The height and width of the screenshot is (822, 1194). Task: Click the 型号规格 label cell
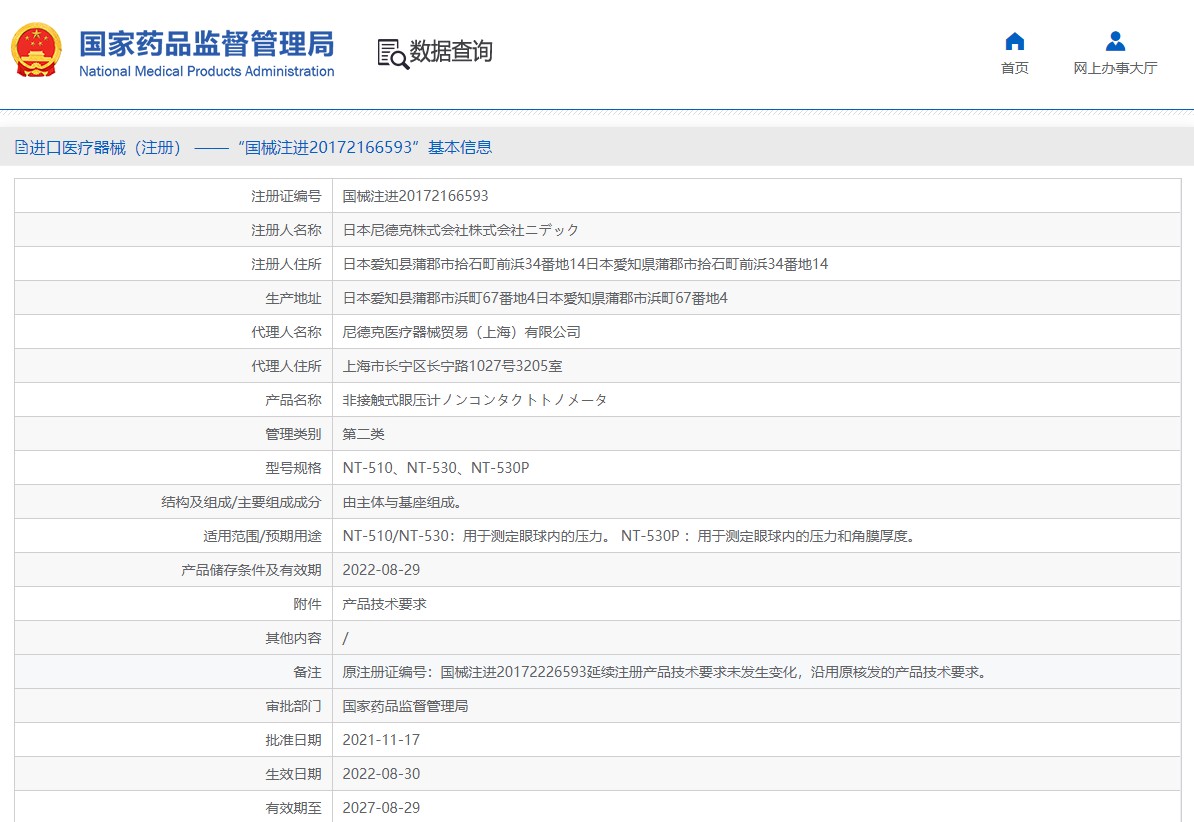pos(174,468)
